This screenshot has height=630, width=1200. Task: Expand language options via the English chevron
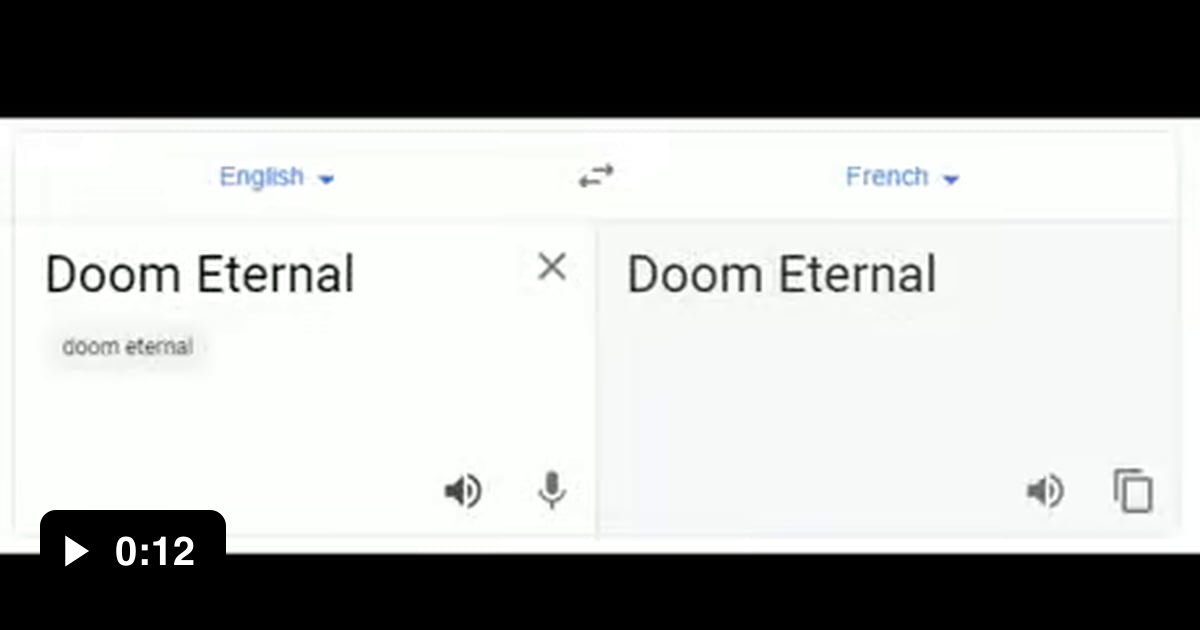(x=325, y=178)
